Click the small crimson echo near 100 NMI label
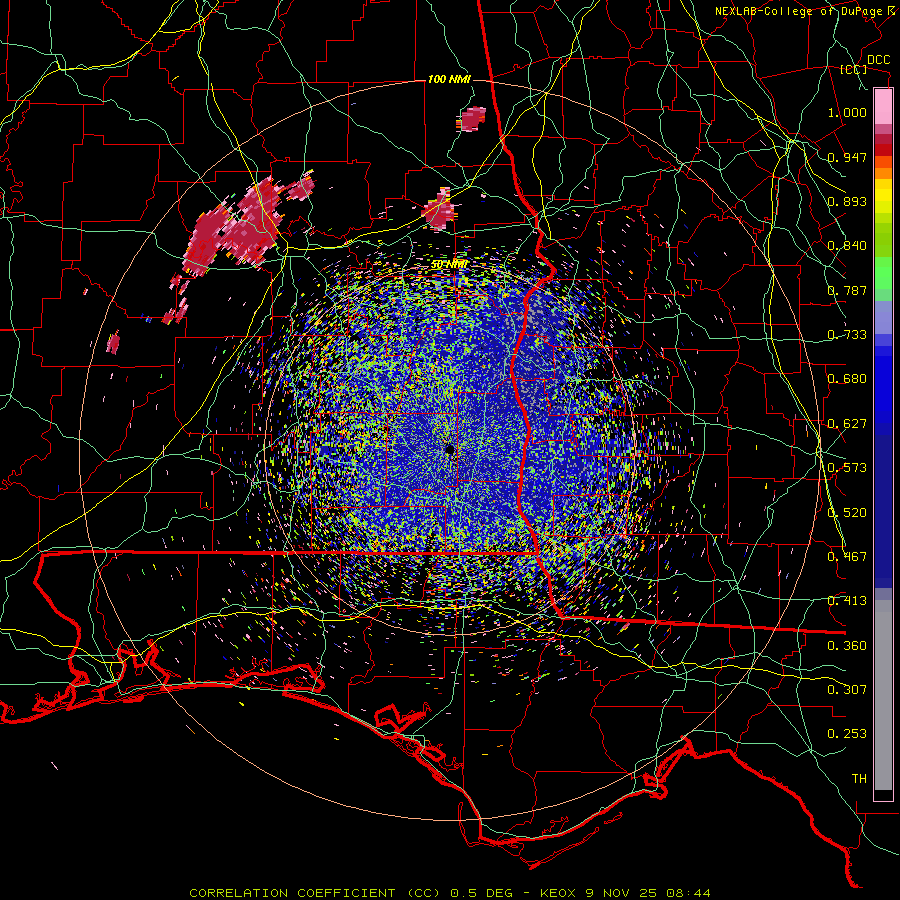 (473, 119)
